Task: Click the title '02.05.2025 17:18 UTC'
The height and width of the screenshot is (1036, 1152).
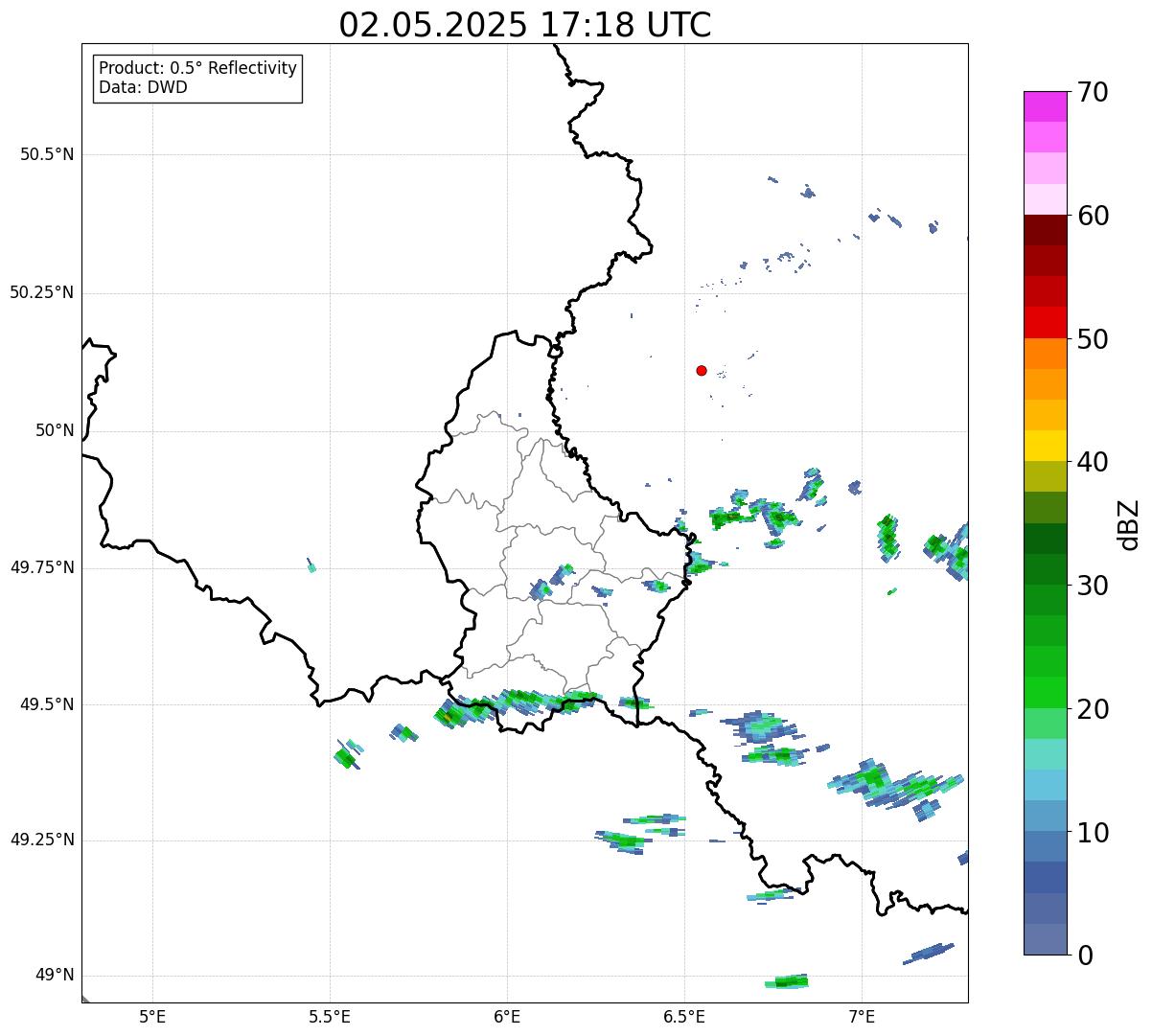Action: 525,25
